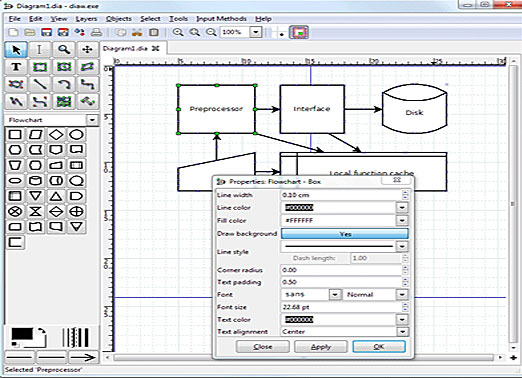522x378 pixels.
Task: Open the Flowchart sheet dropdown
Action: point(92,120)
